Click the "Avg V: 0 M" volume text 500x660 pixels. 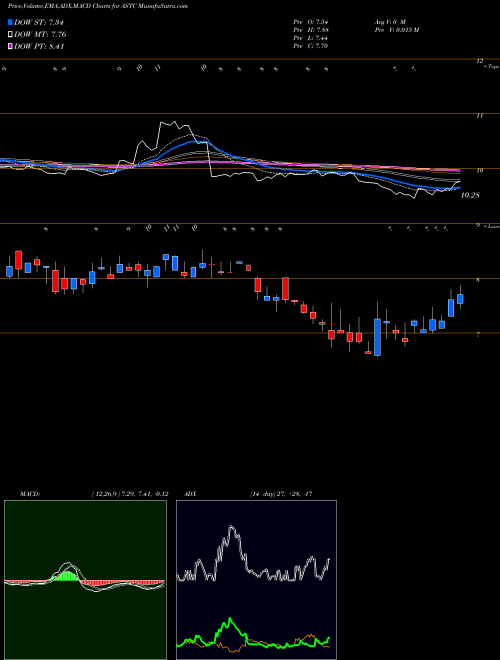click(389, 21)
